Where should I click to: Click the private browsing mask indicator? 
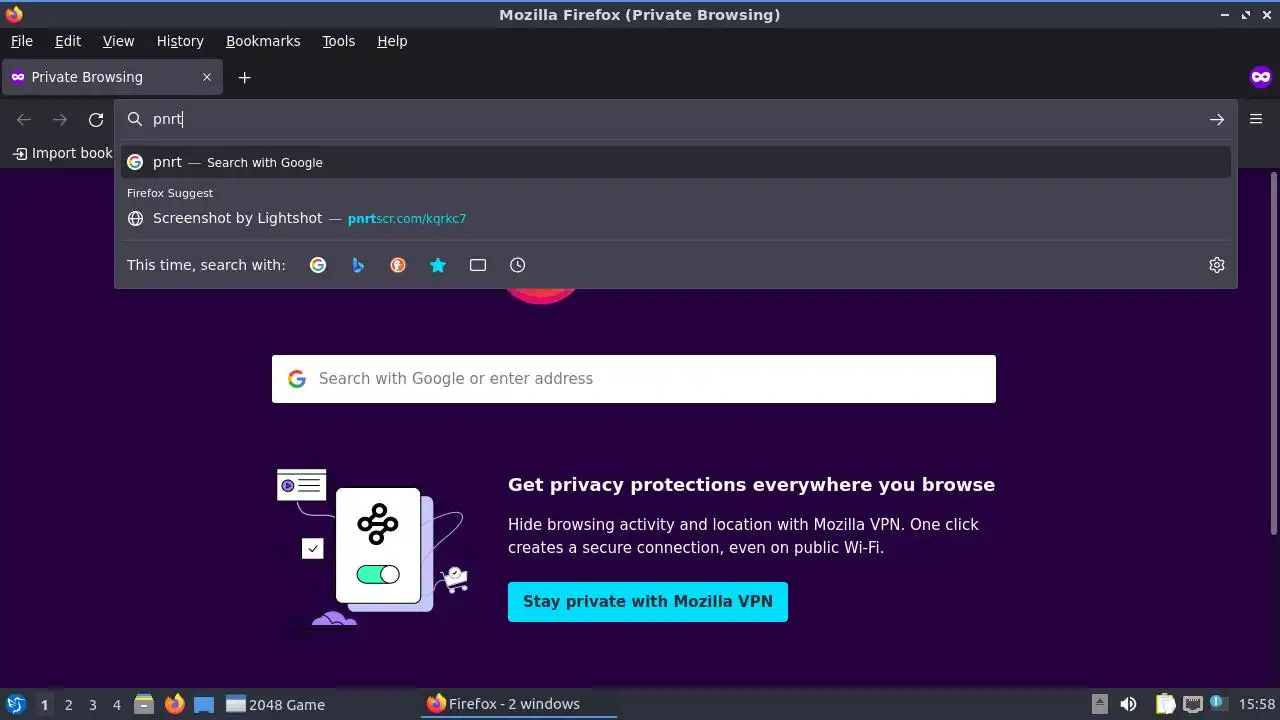pyautogui.click(x=1261, y=77)
